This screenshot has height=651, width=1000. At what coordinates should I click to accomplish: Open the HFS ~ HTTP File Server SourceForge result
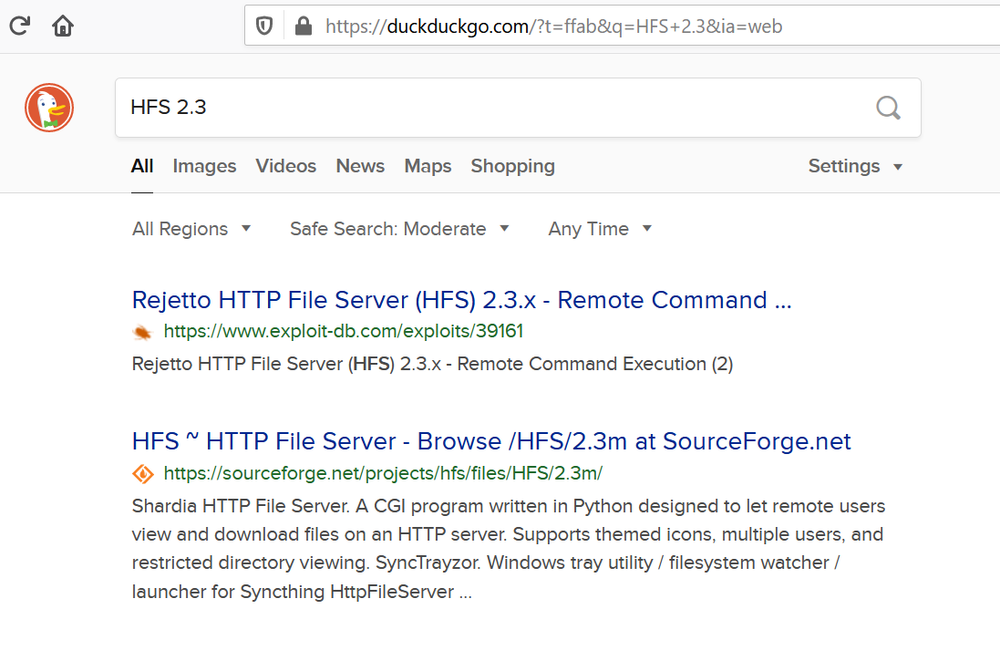(x=491, y=441)
